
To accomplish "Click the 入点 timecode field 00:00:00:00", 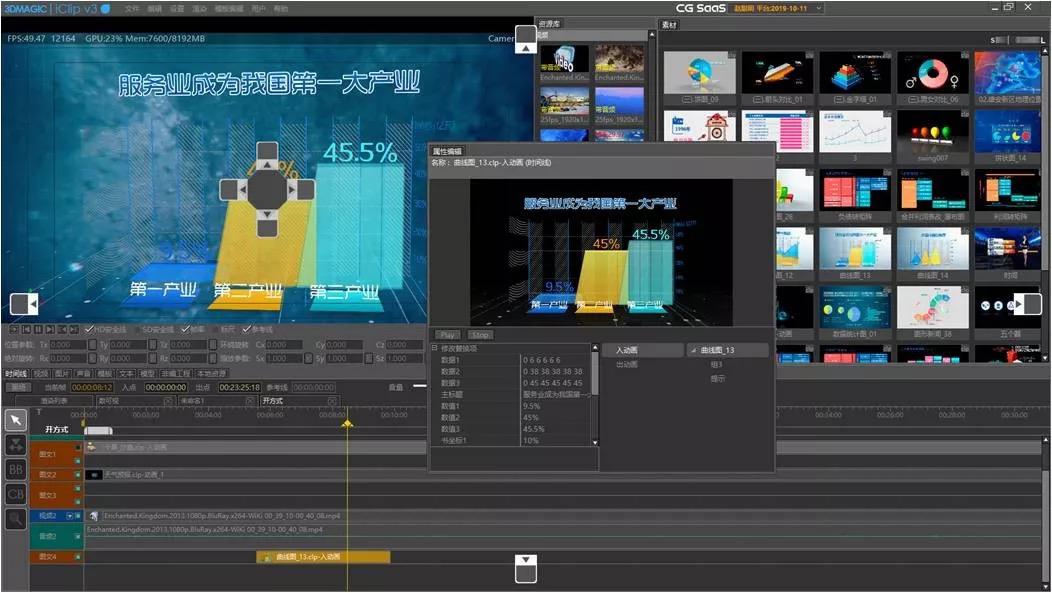I will [166, 387].
